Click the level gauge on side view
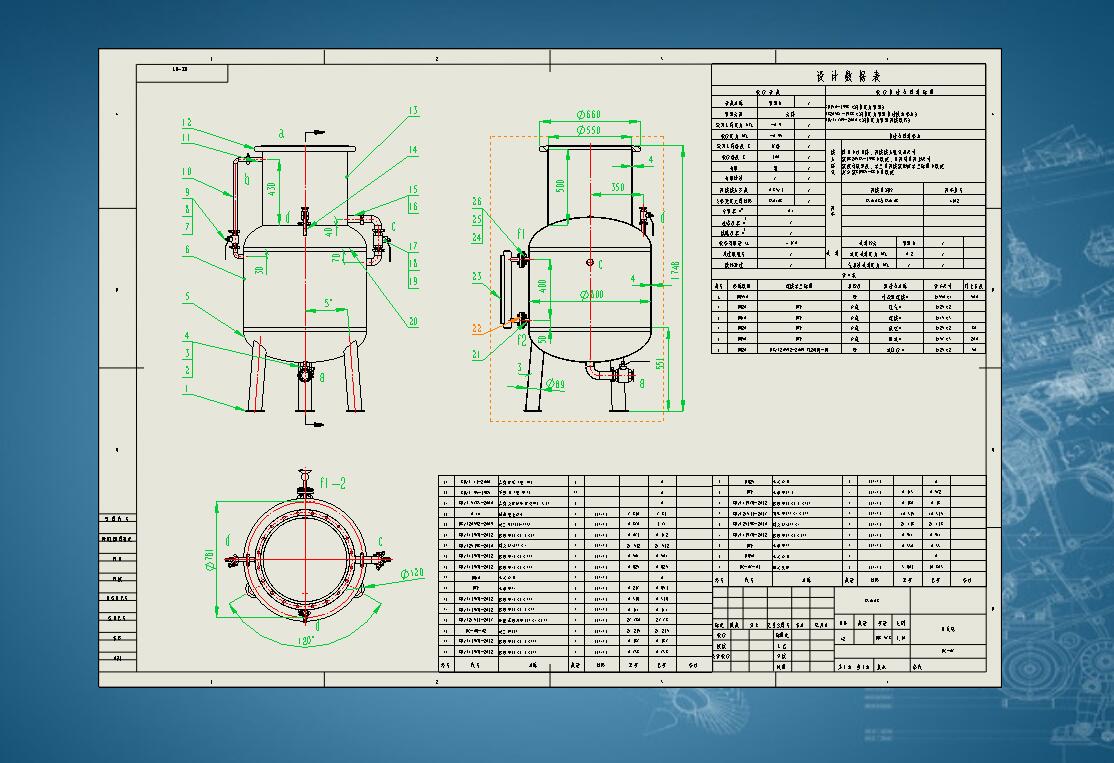Image resolution: width=1114 pixels, height=763 pixels. coord(506,290)
